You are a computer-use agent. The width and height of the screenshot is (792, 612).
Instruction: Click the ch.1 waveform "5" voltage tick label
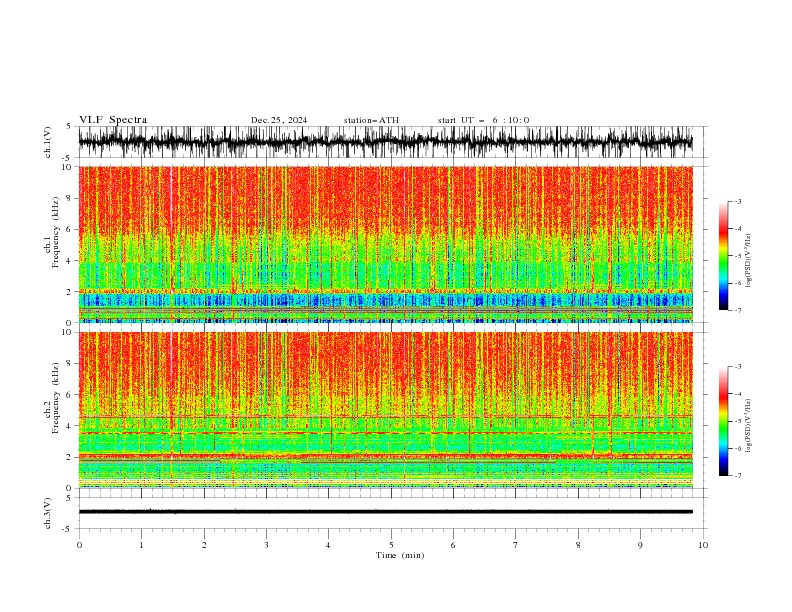coord(69,126)
